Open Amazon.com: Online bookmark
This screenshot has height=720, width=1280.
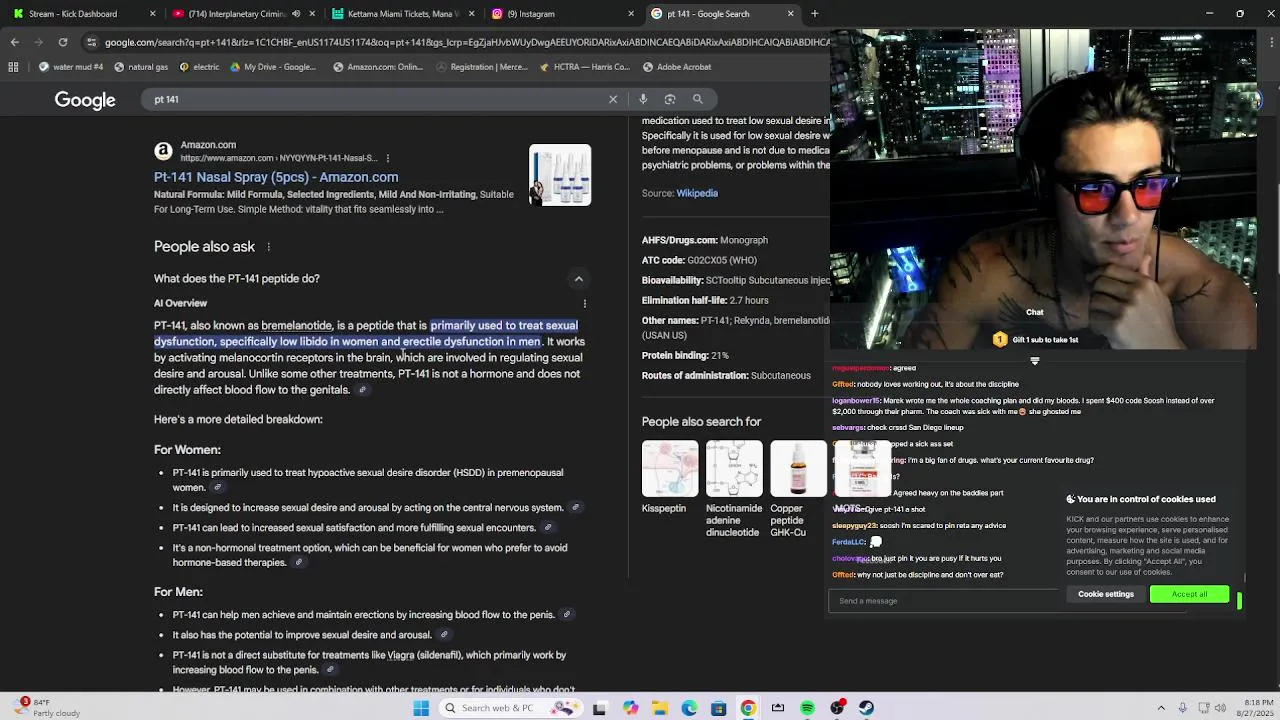pyautogui.click(x=378, y=67)
